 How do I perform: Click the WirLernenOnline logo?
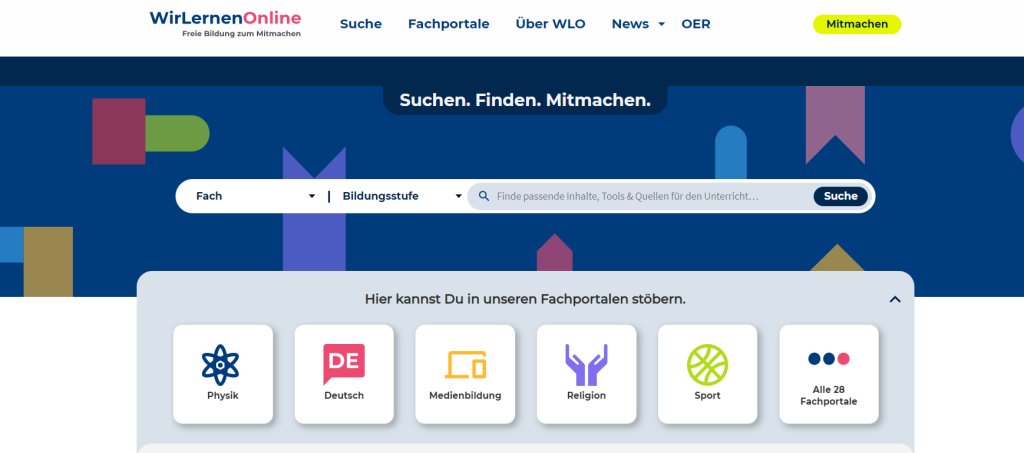225,23
